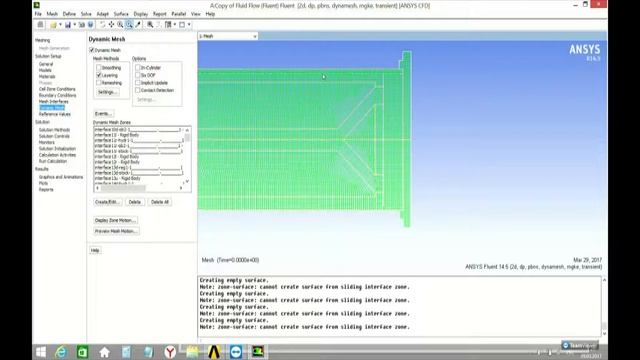Expand the save icon dropdown arrow

pos(75,25)
